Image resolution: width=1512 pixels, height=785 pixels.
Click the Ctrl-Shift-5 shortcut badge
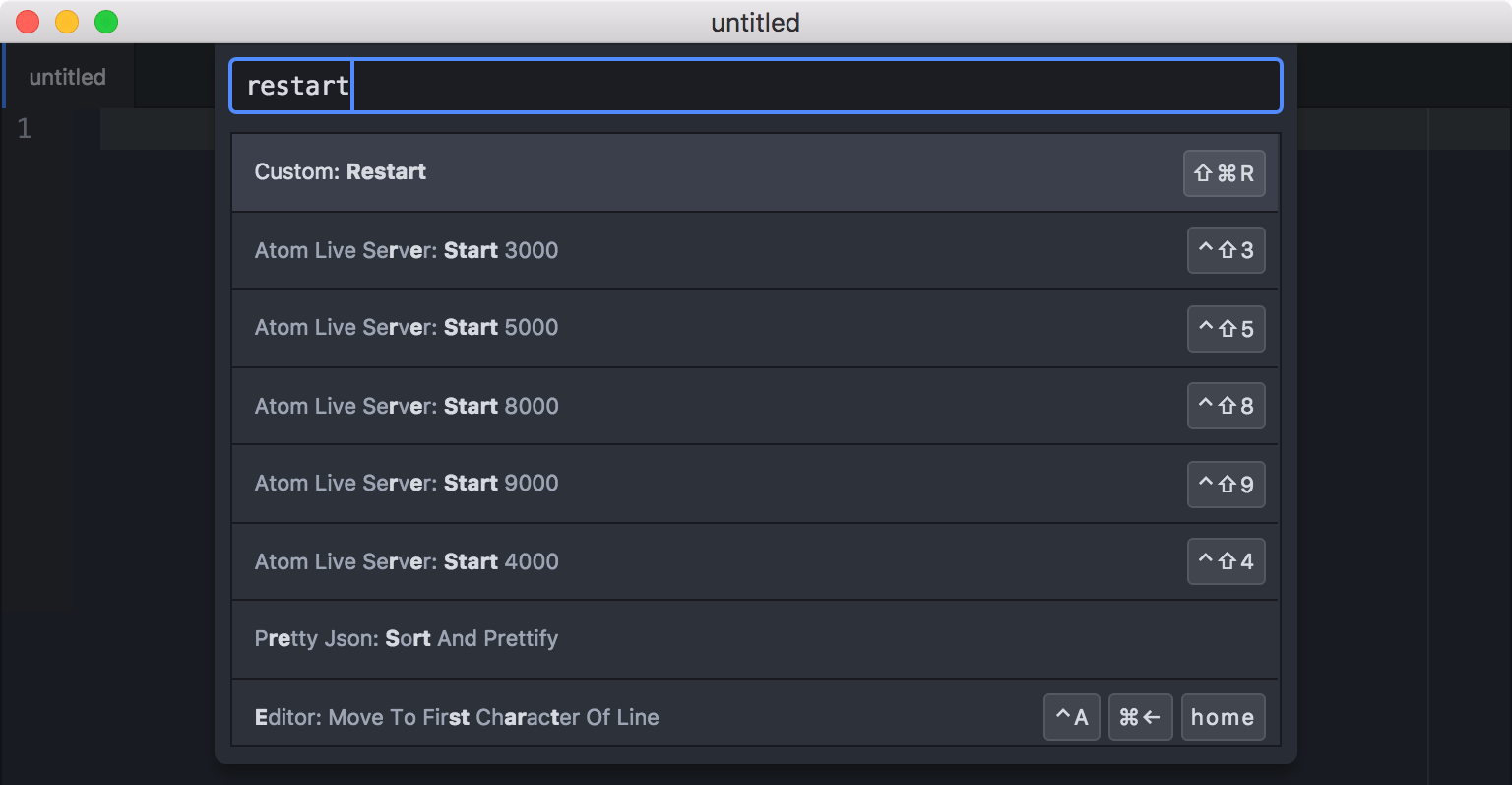(x=1226, y=328)
